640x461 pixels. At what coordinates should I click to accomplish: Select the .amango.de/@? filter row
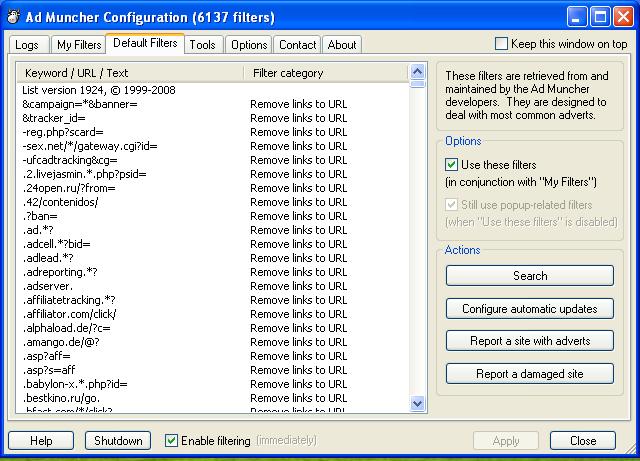click(212, 342)
